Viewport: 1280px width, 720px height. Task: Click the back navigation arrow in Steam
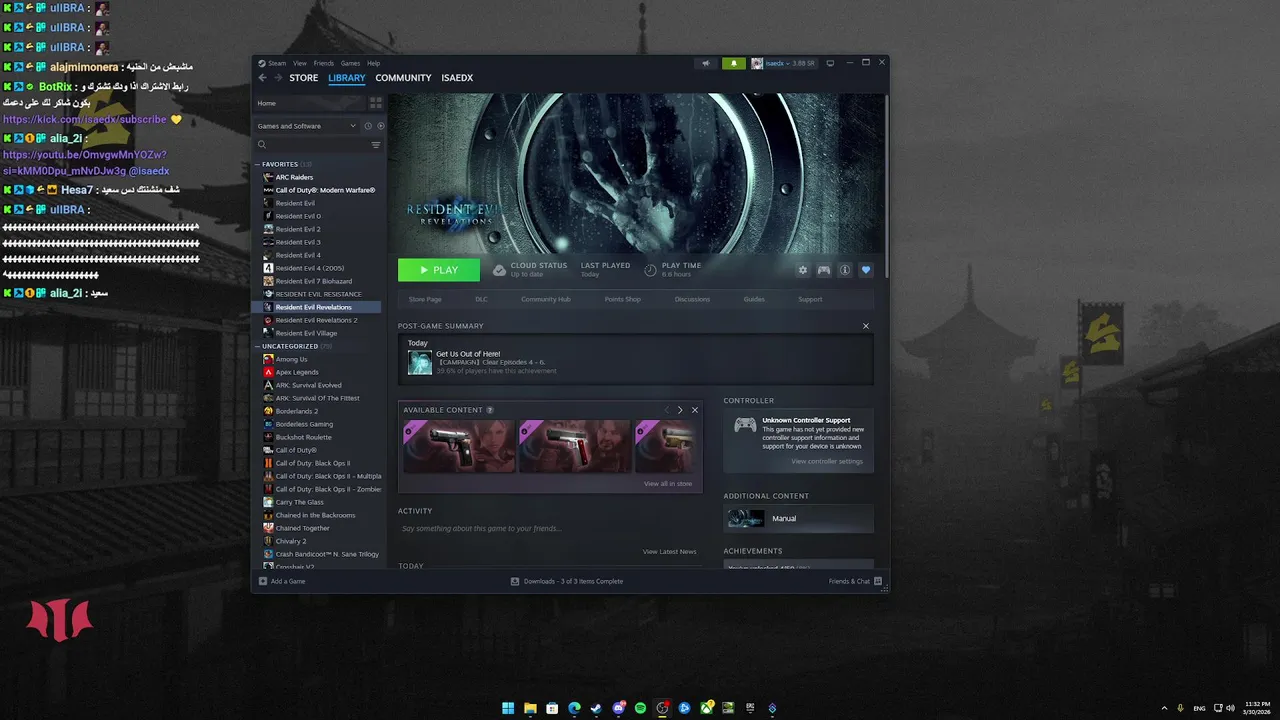263,78
